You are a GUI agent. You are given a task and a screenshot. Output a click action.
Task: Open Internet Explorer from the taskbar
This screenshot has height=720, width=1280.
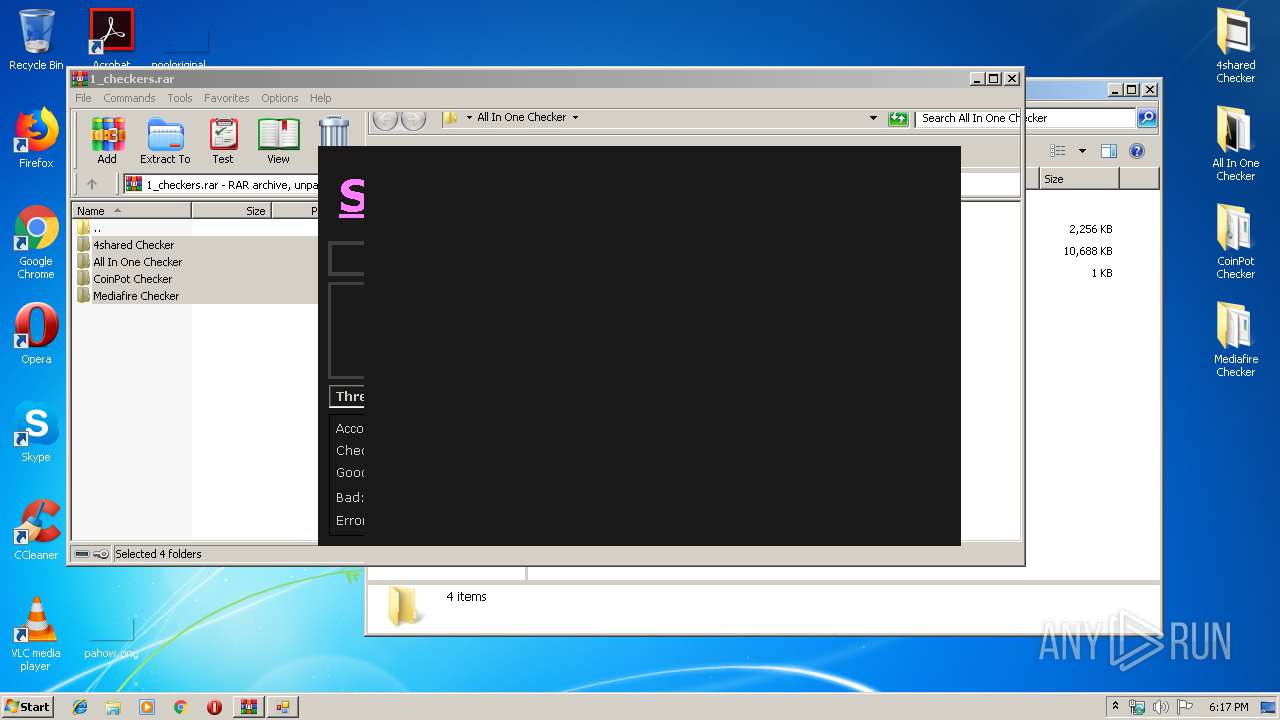[80, 707]
